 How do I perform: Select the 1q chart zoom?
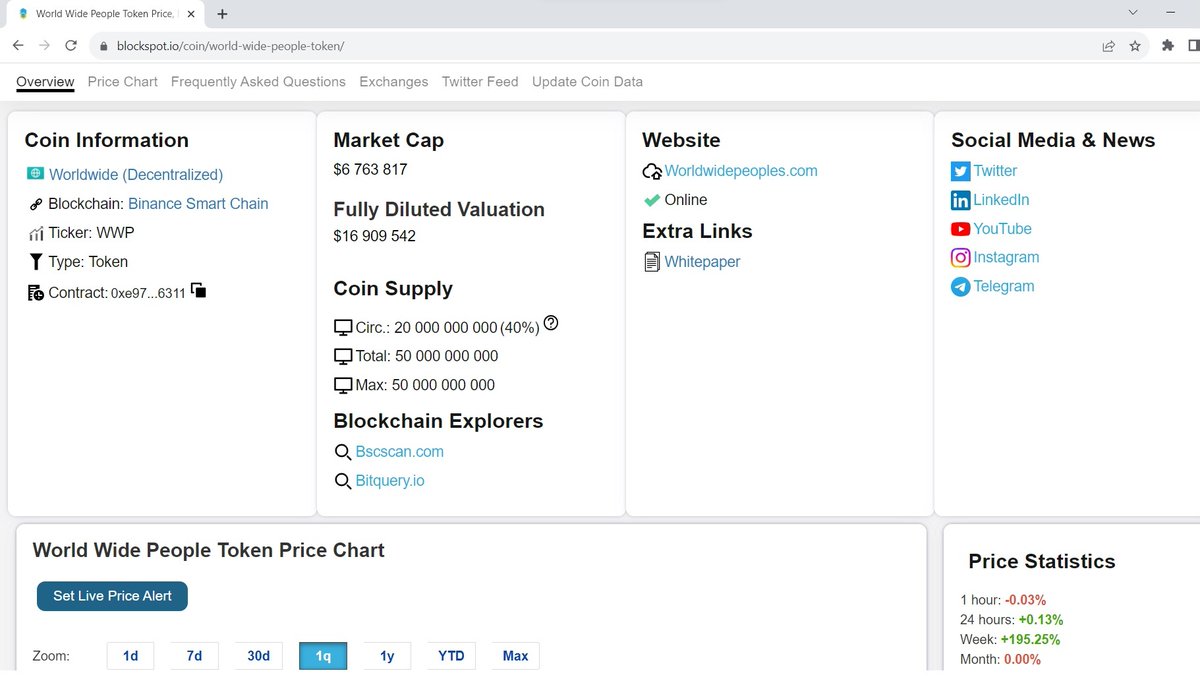point(323,656)
